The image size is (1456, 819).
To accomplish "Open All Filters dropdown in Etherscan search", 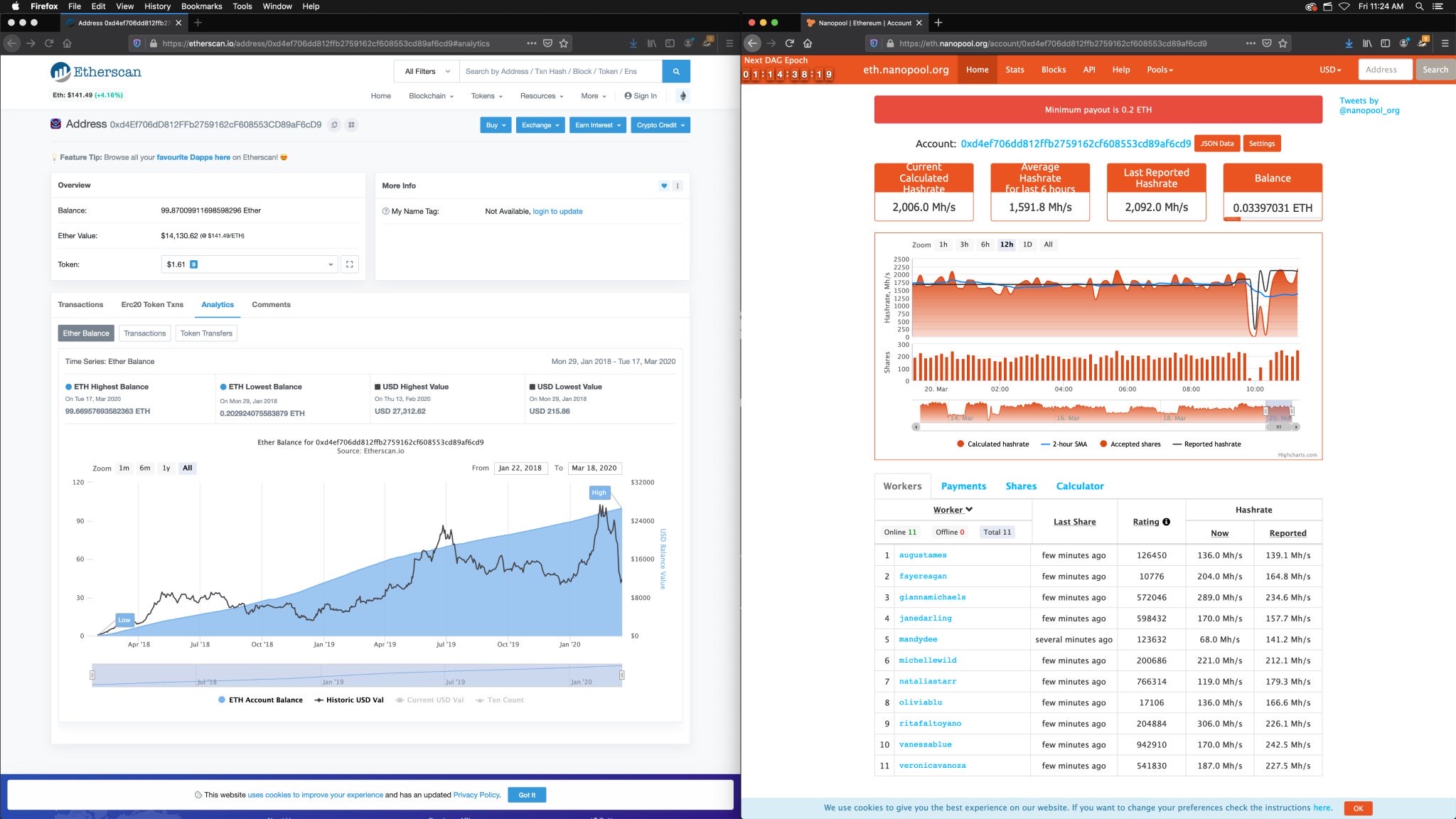I will pos(427,71).
